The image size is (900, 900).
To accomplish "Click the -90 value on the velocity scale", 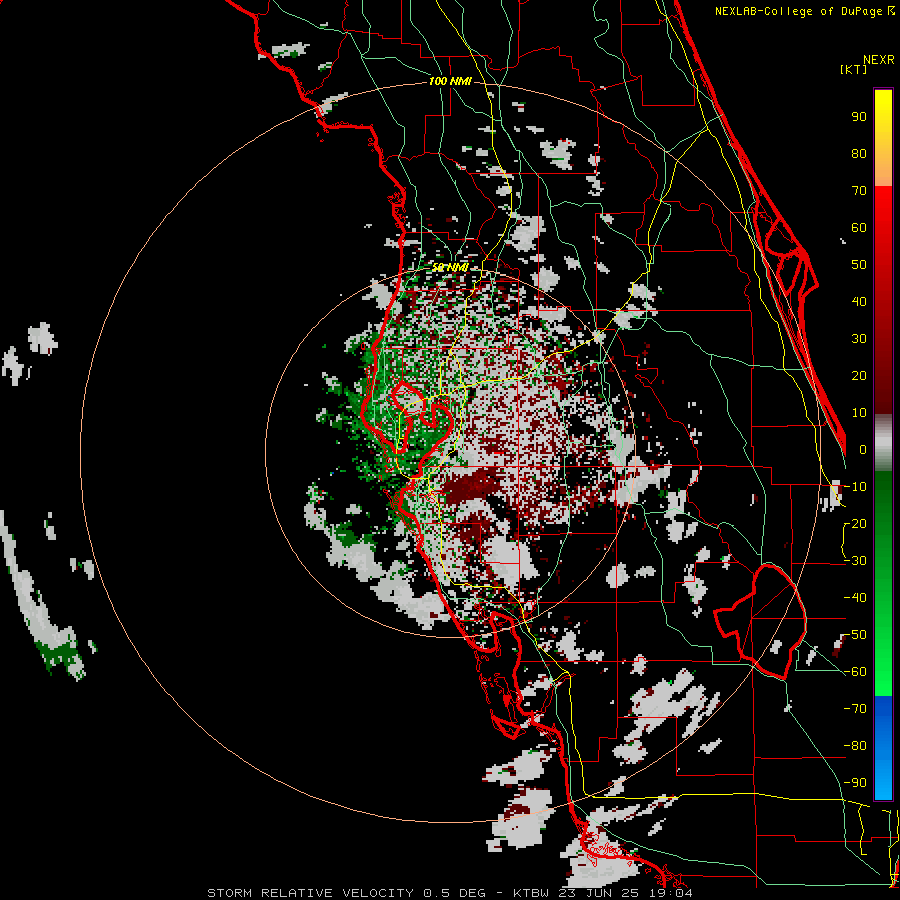I will point(855,783).
